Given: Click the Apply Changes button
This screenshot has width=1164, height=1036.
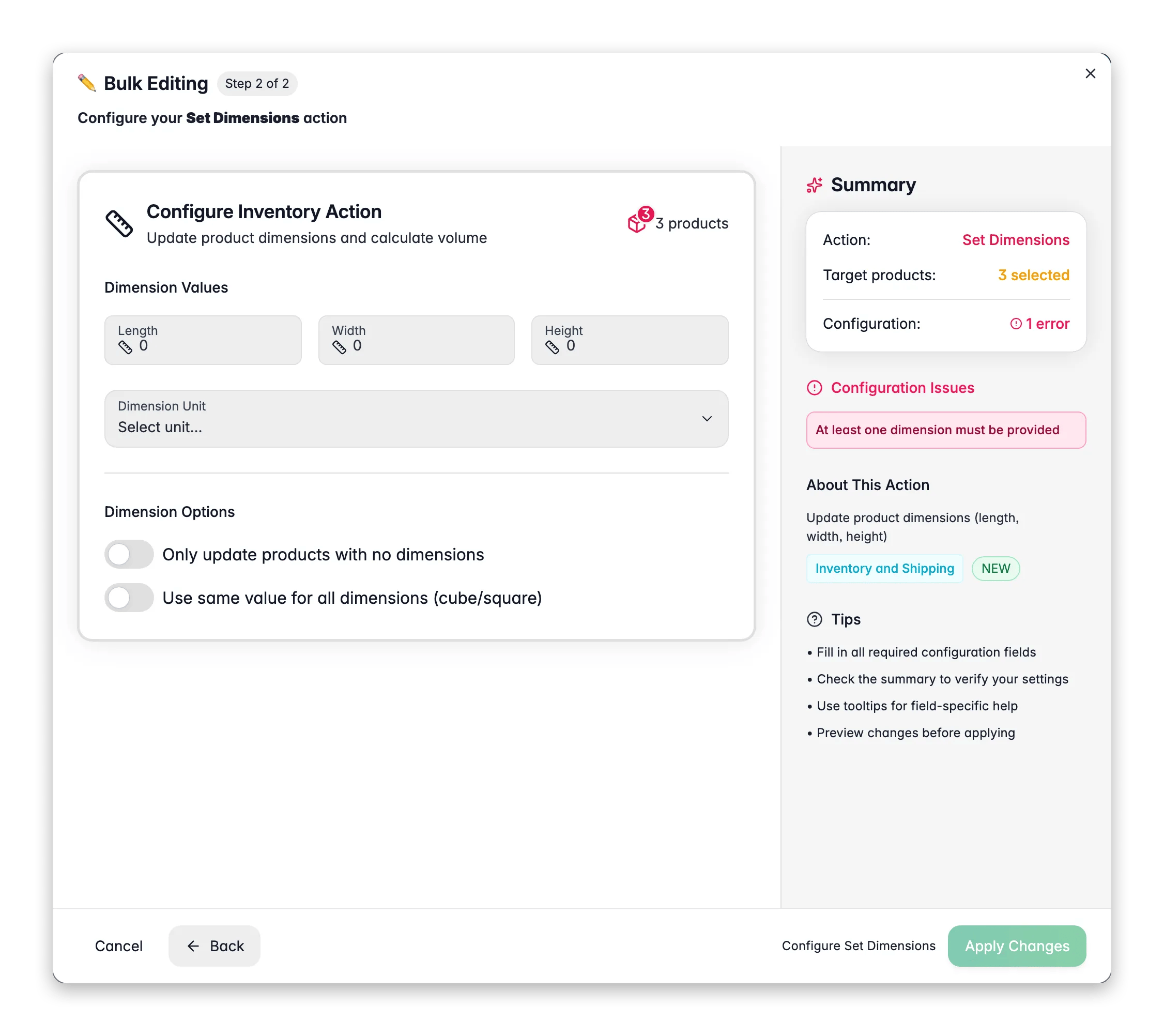Looking at the screenshot, I should (x=1017, y=946).
